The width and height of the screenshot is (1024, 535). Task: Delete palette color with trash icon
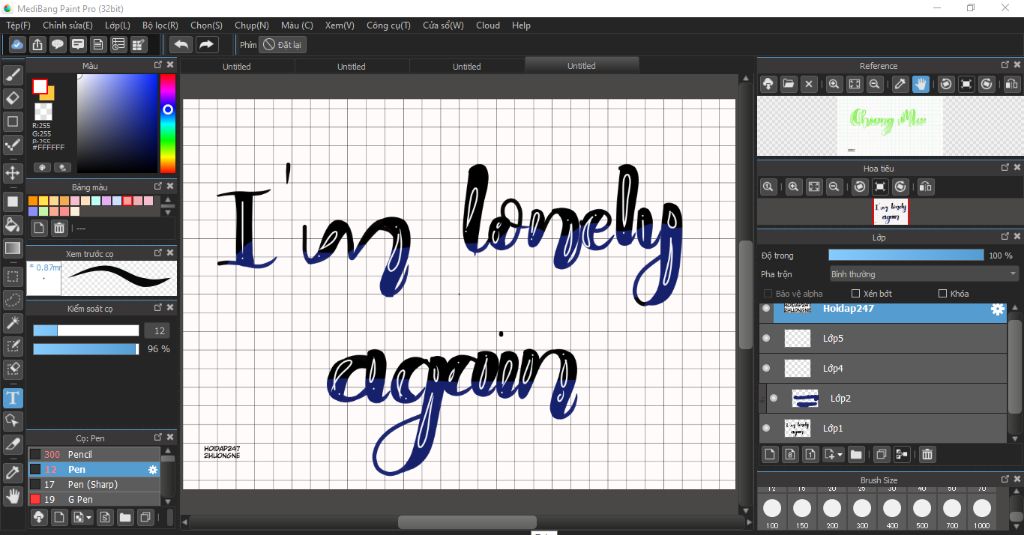pos(59,228)
